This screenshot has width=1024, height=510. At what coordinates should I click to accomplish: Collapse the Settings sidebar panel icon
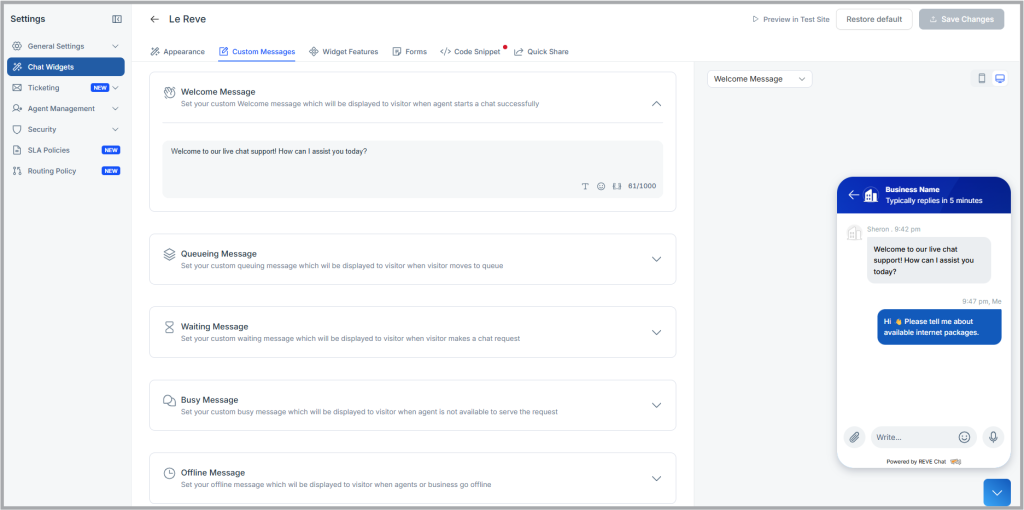click(117, 19)
